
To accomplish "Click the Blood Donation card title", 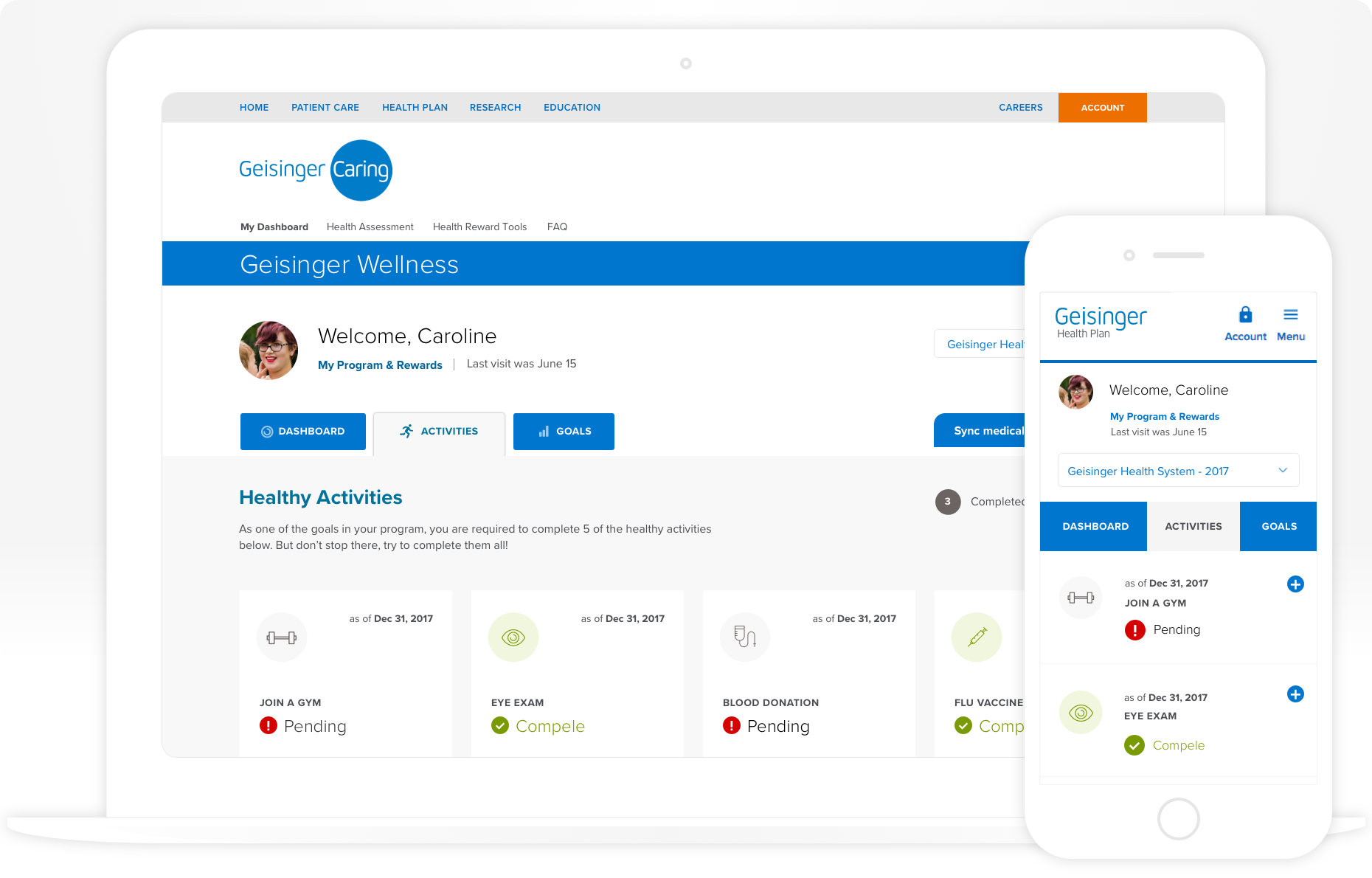I will (771, 703).
